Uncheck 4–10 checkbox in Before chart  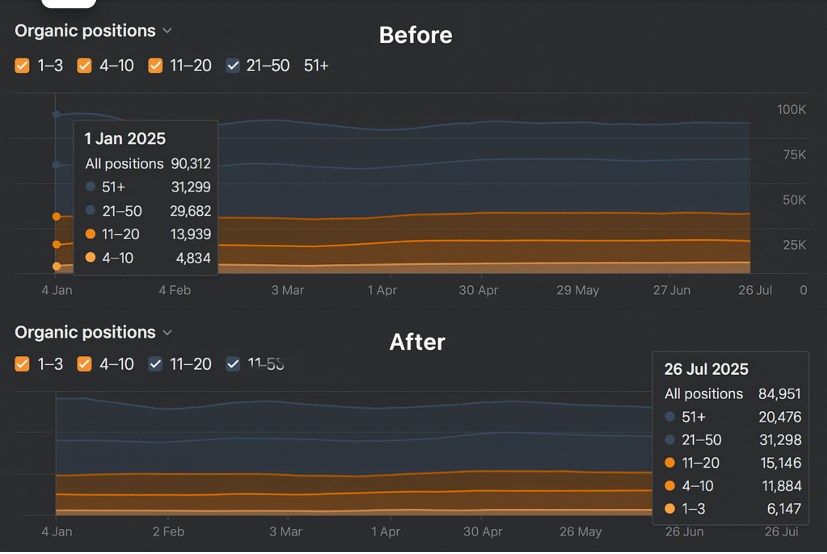(x=84, y=66)
